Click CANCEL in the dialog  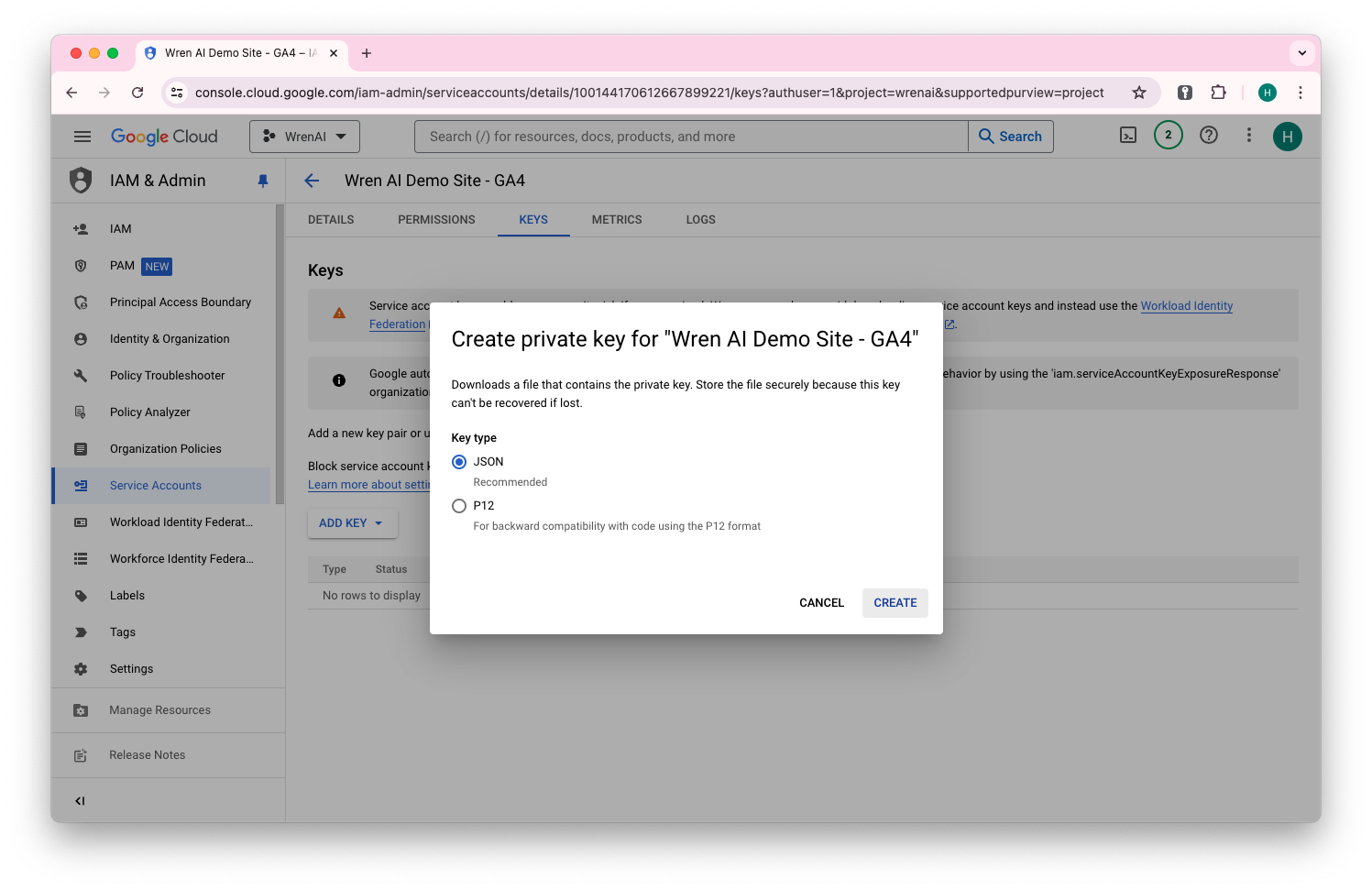(x=821, y=603)
